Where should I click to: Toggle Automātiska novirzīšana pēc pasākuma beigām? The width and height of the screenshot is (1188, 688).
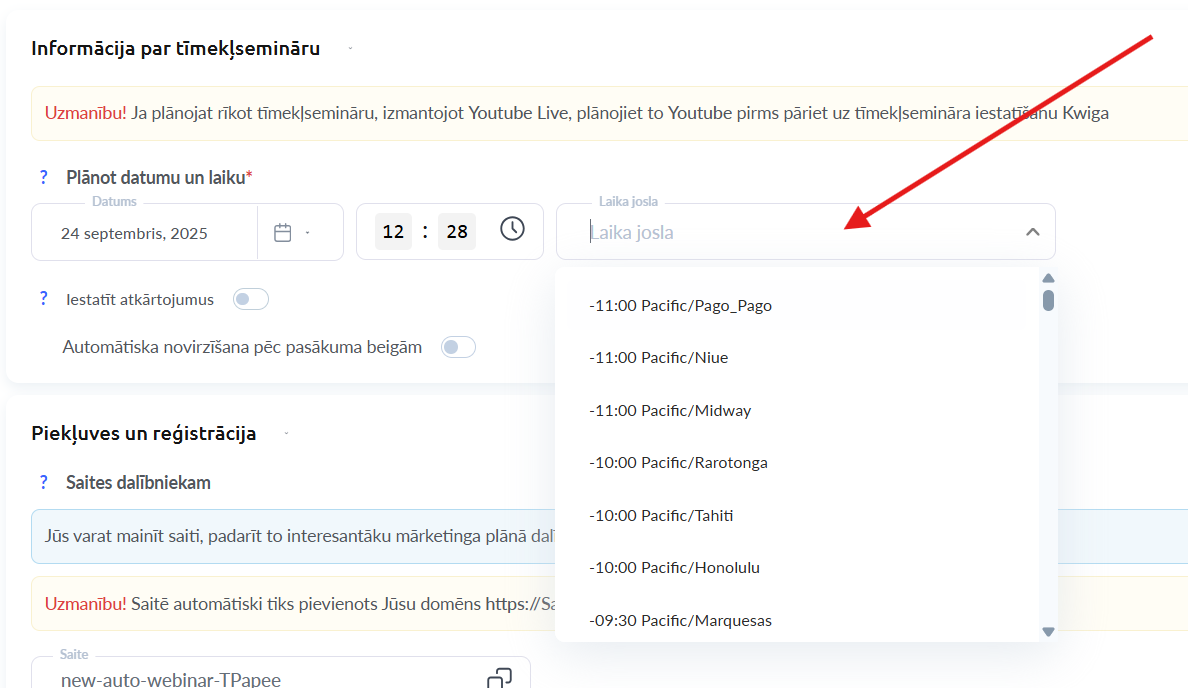click(x=458, y=347)
